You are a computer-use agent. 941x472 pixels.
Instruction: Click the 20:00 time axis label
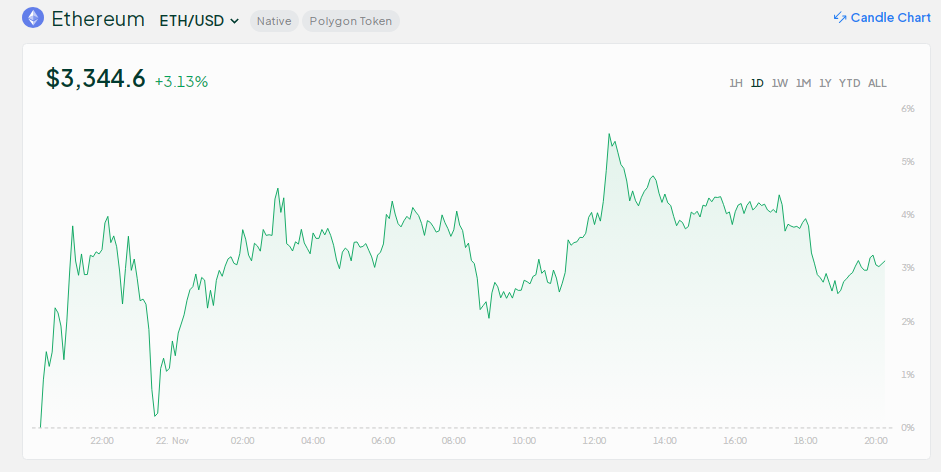point(876,440)
